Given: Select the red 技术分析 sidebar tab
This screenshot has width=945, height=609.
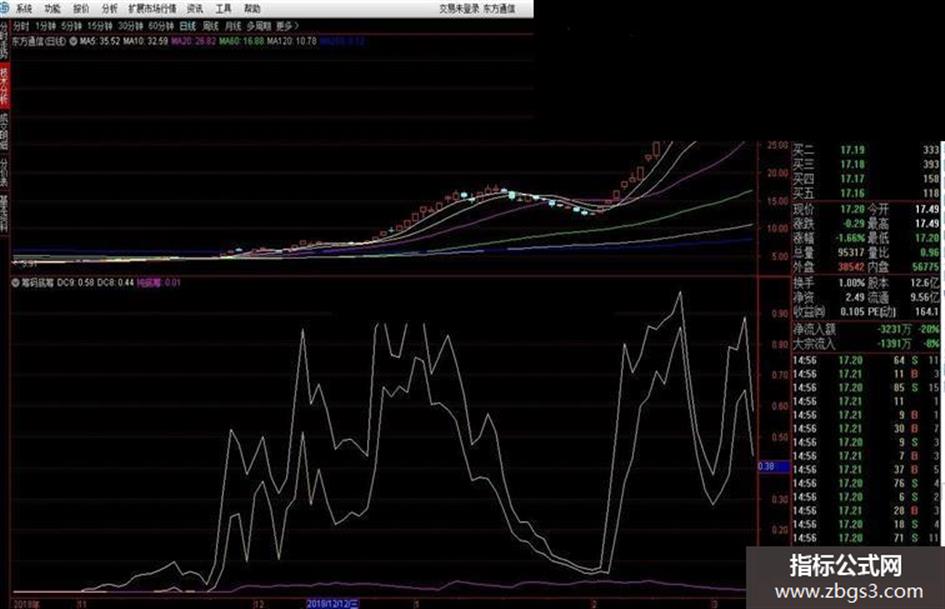Looking at the screenshot, I should [x=4, y=85].
